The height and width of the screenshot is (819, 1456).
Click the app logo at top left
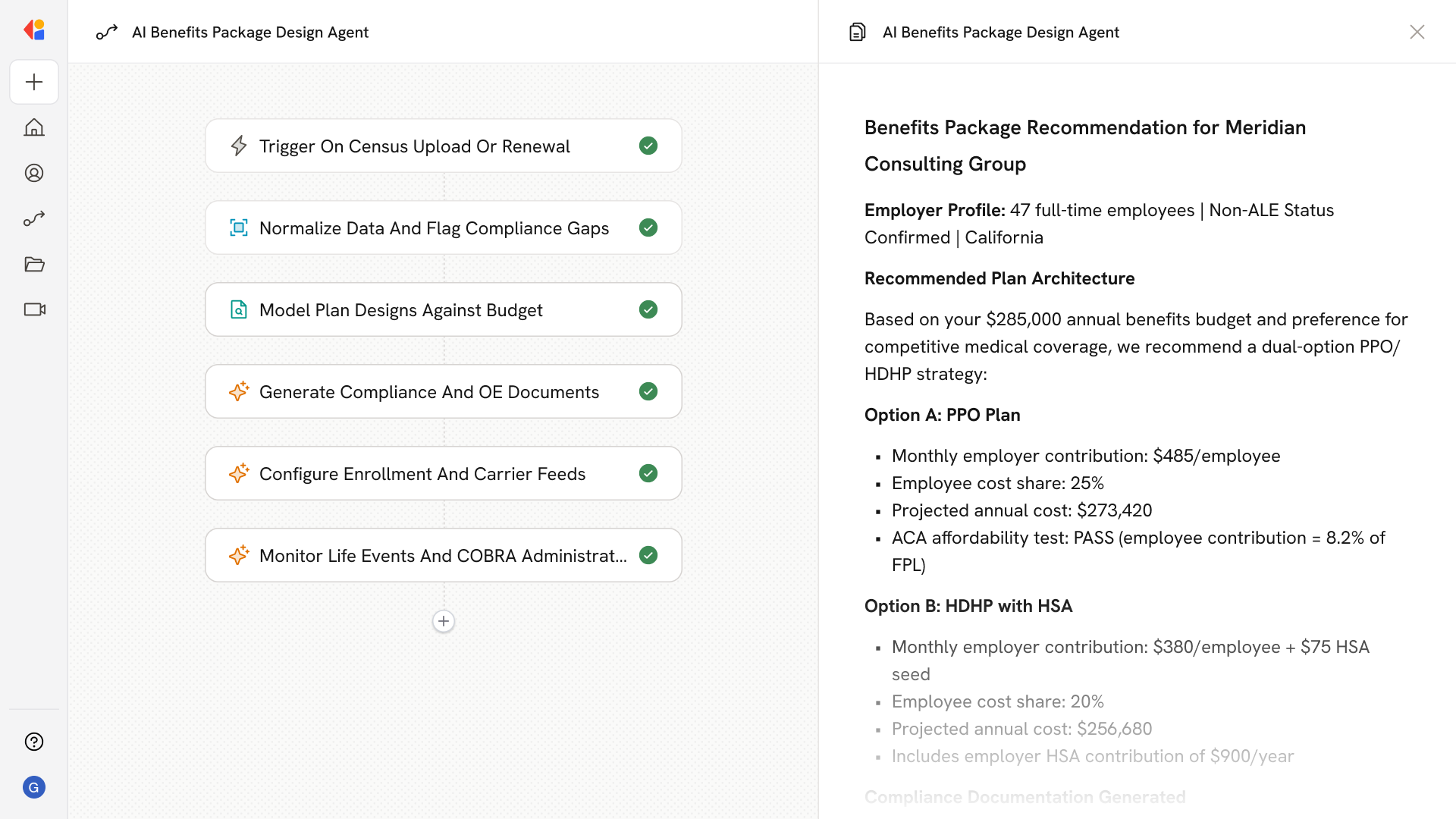click(34, 30)
